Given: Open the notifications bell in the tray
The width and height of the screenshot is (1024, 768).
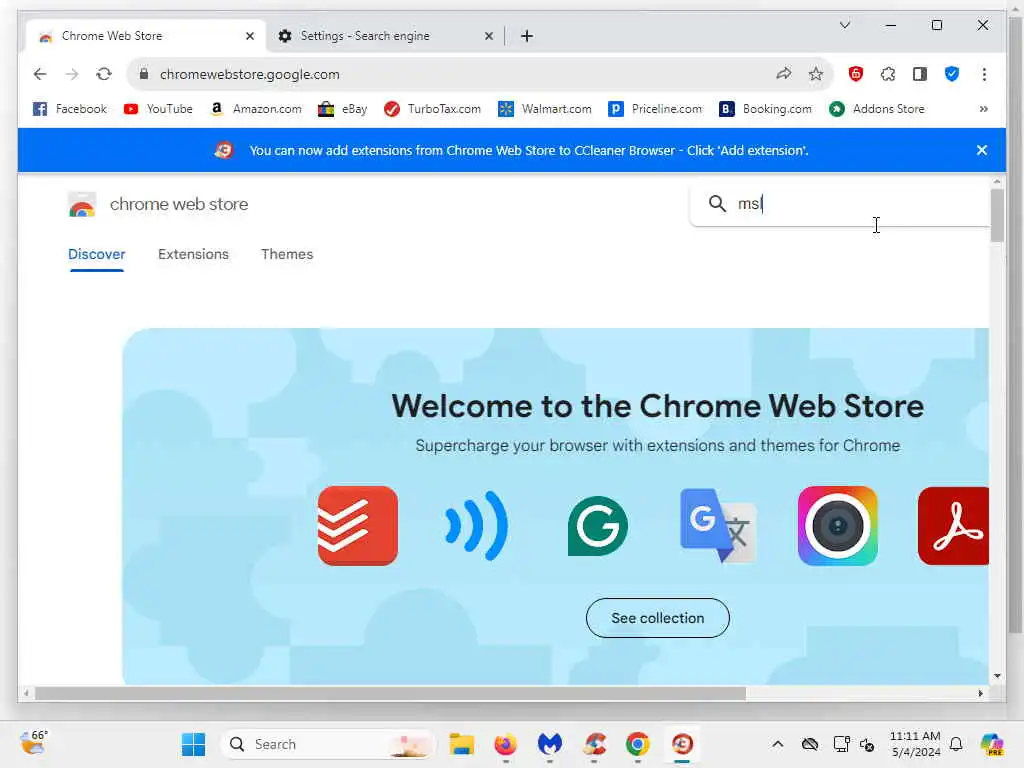Looking at the screenshot, I should click(x=956, y=744).
